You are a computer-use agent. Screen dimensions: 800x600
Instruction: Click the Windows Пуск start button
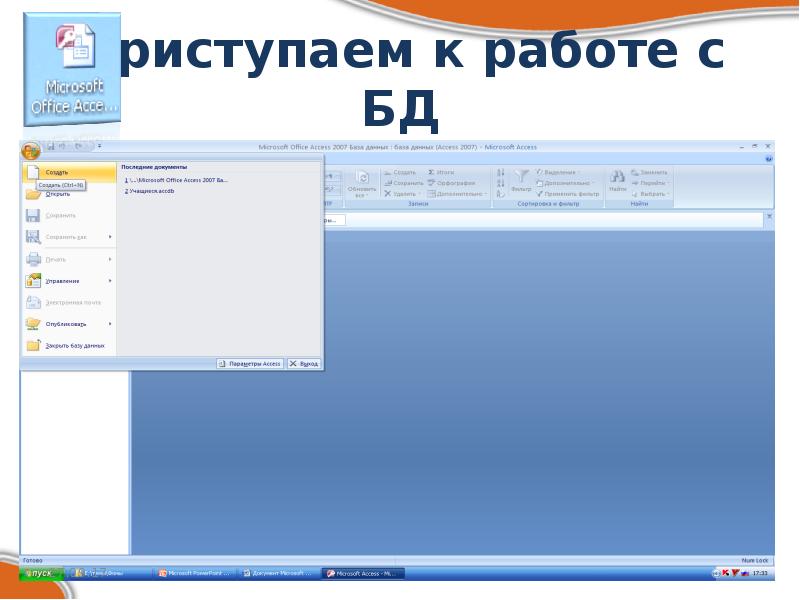tap(41, 573)
